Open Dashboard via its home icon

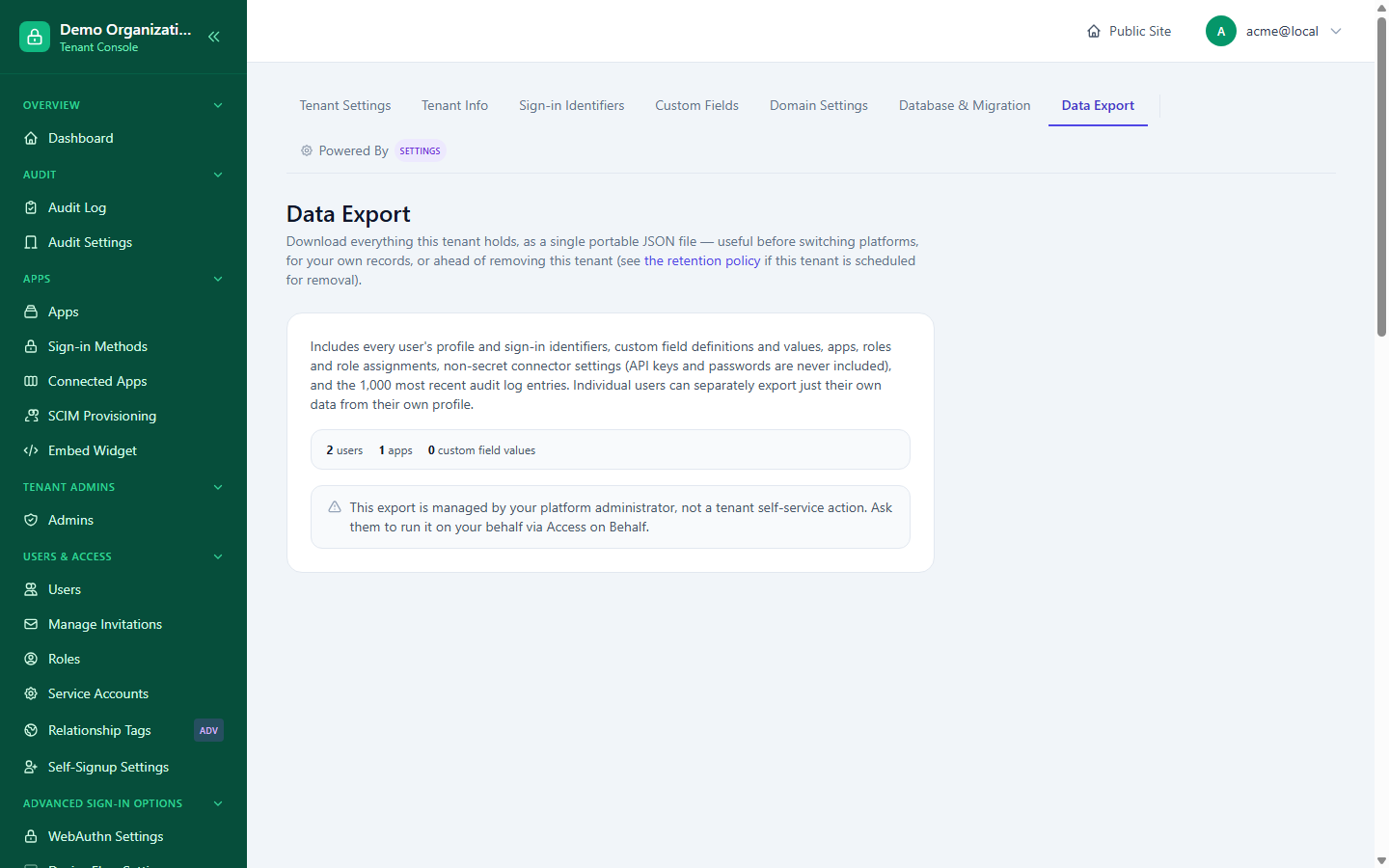click(x=31, y=138)
